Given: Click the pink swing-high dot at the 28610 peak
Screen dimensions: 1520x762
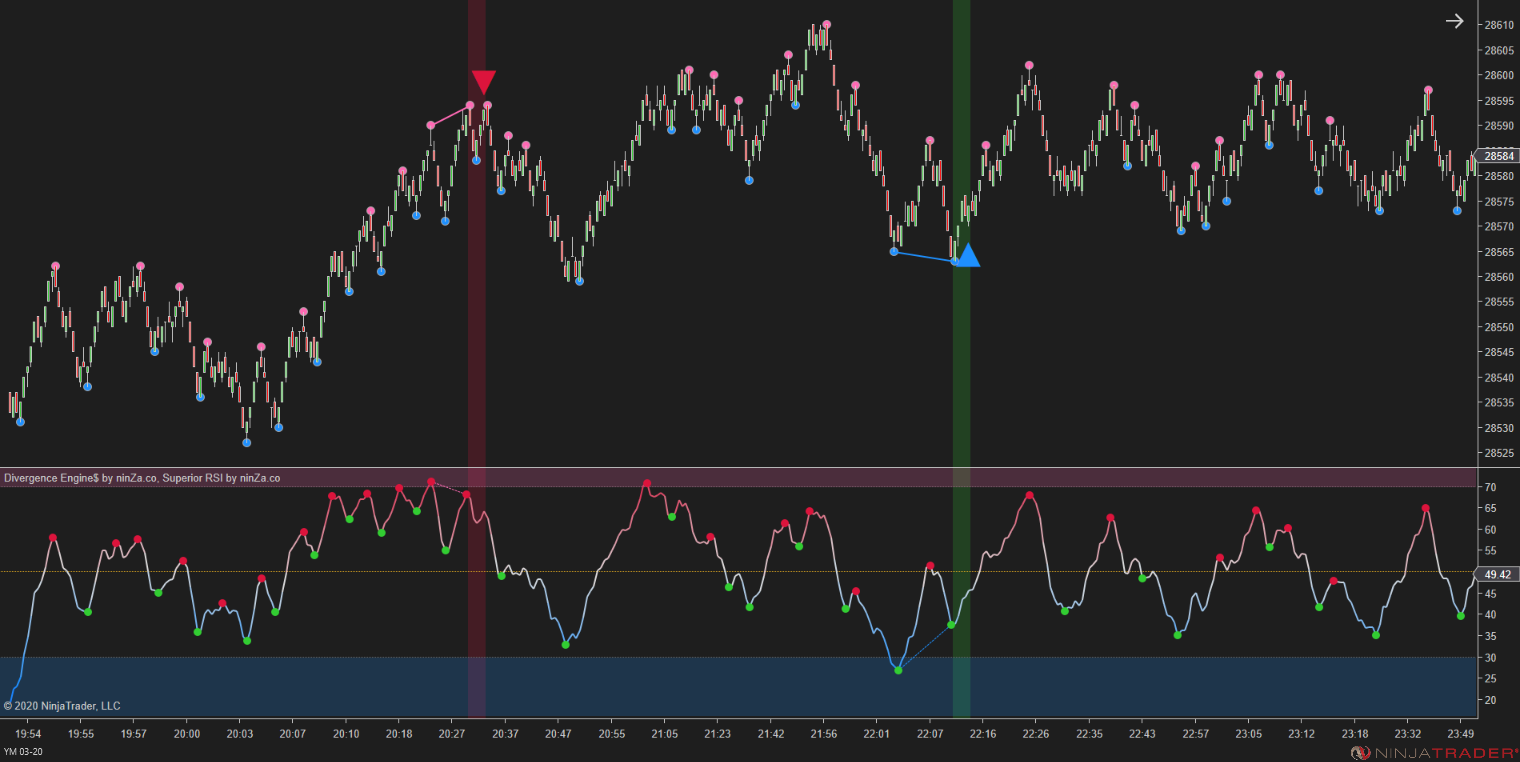Looking at the screenshot, I should pos(827,22).
